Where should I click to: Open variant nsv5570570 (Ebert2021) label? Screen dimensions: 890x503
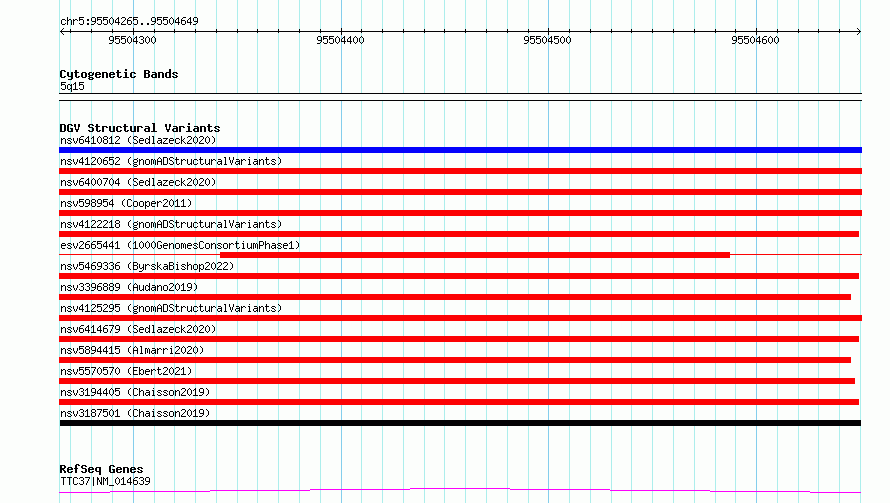126,371
